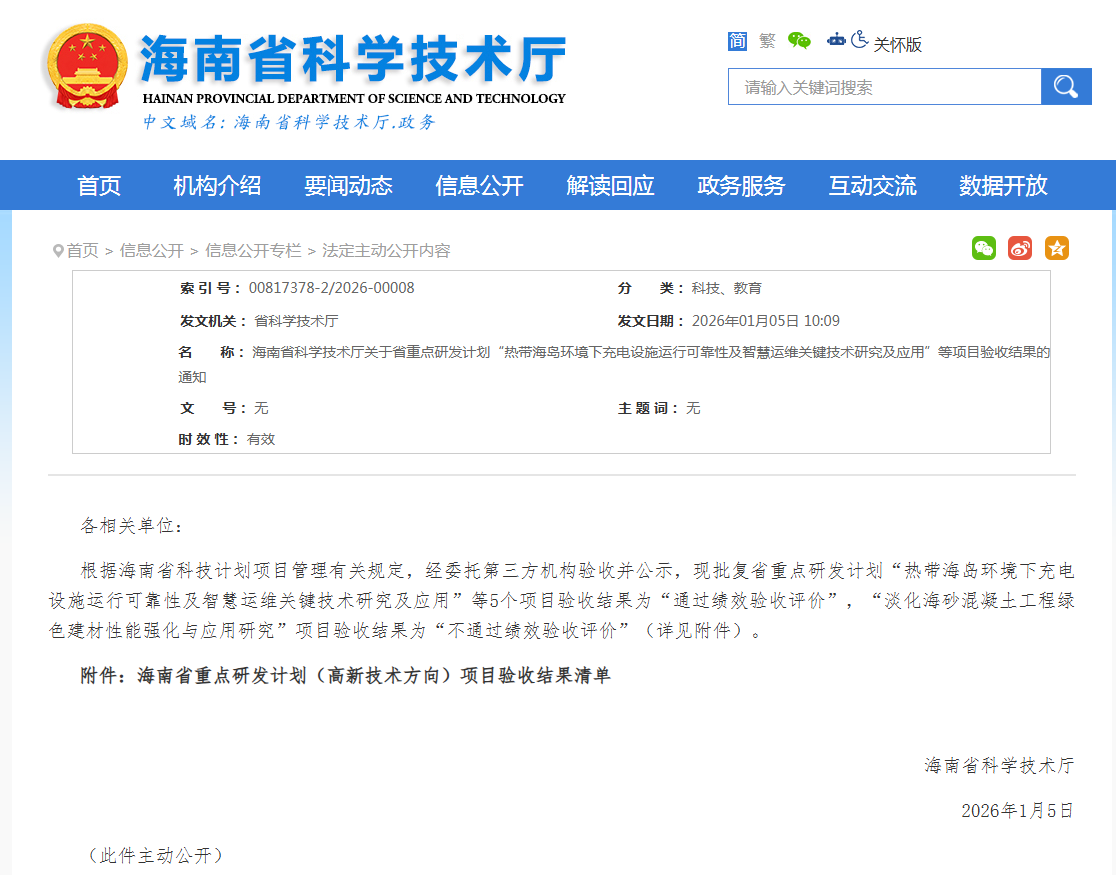Open the robot smart assistant icon

(x=836, y=40)
